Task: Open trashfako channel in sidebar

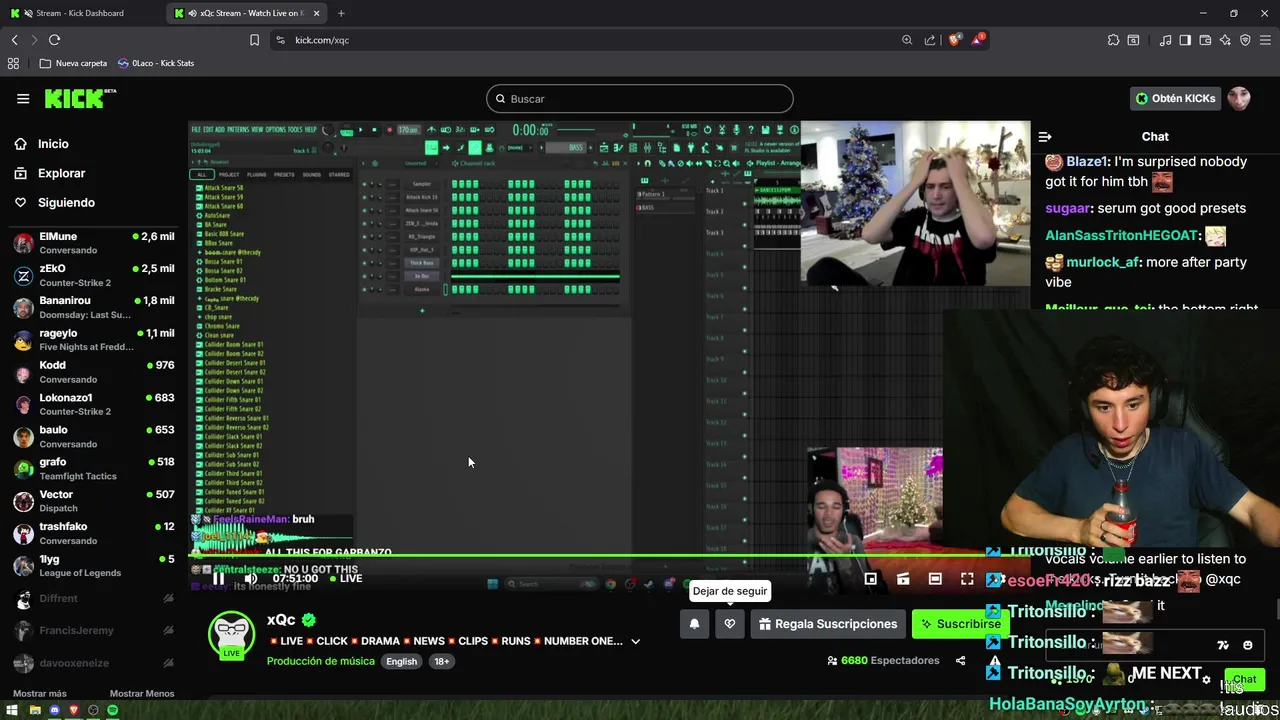Action: coord(94,533)
